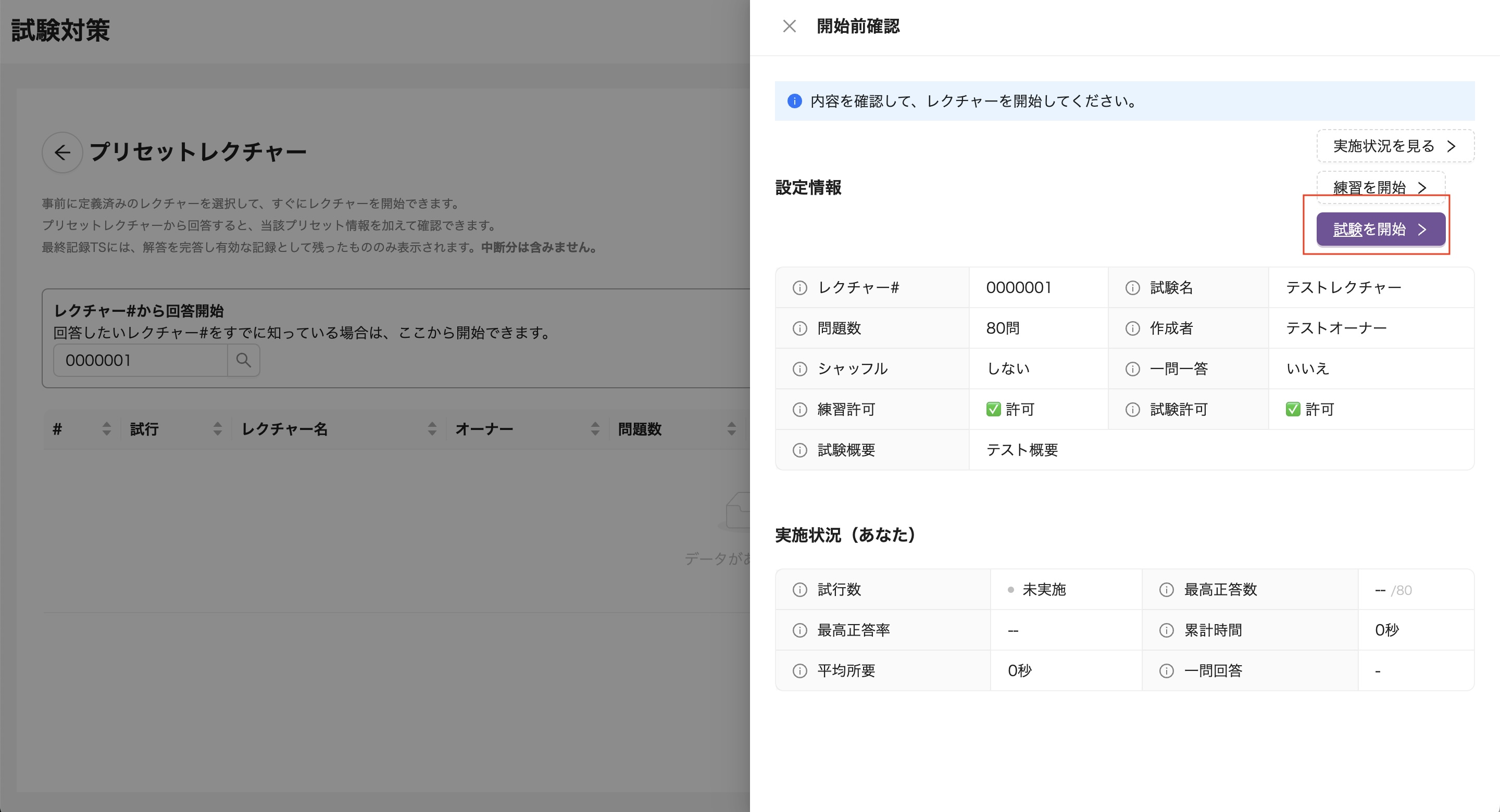Click info icon beside 問題数
Viewport: 1500px width, 812px height.
[x=800, y=328]
